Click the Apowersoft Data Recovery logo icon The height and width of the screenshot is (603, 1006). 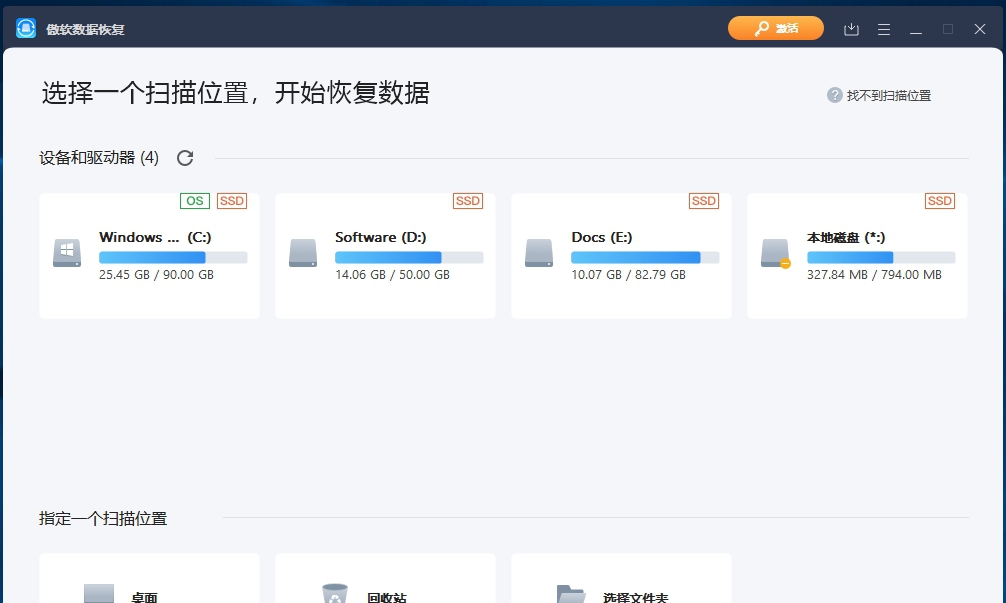point(24,28)
